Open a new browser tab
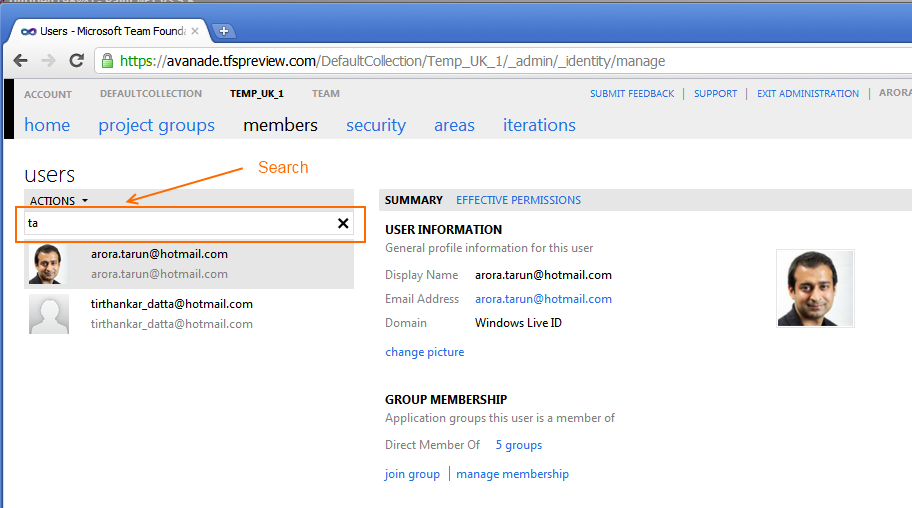 pos(224,31)
